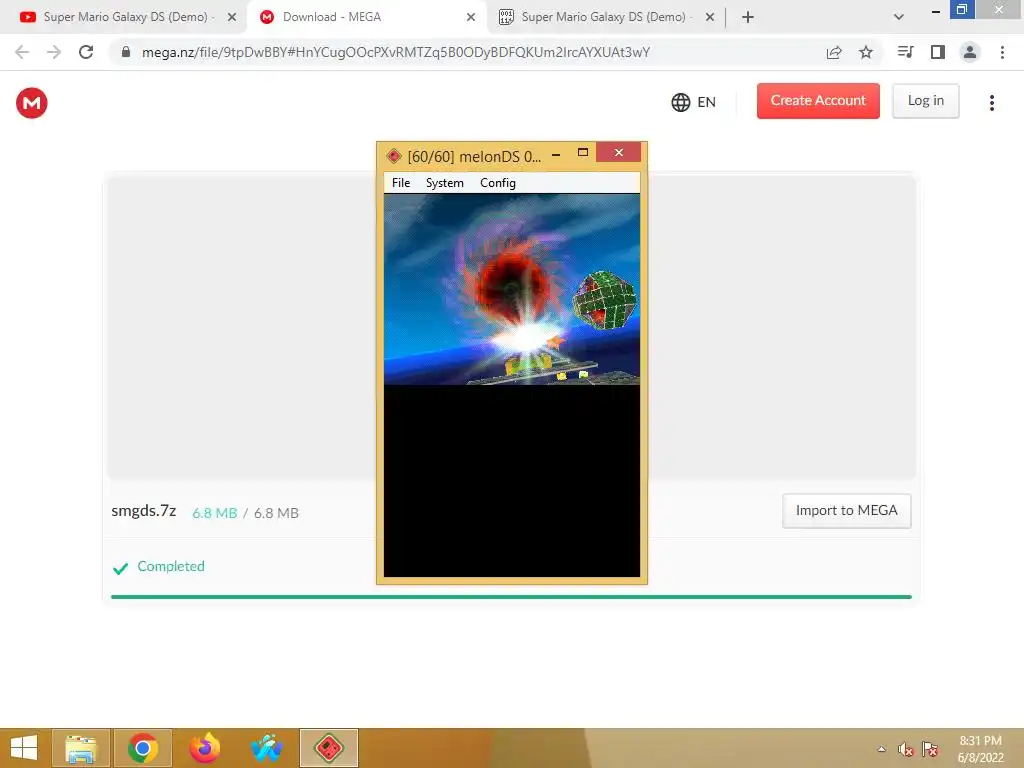Click Import to MEGA button

(846, 511)
